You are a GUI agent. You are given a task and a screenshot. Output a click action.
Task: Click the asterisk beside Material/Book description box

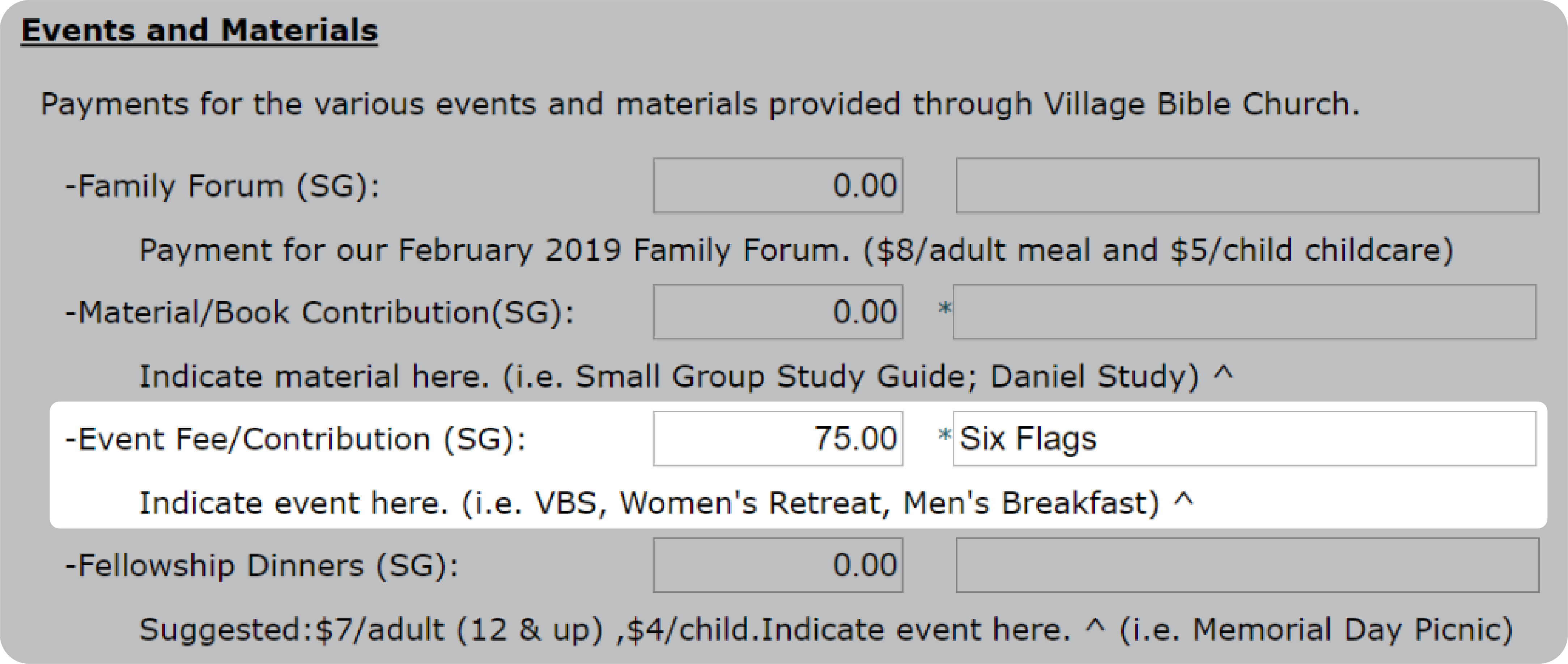944,308
